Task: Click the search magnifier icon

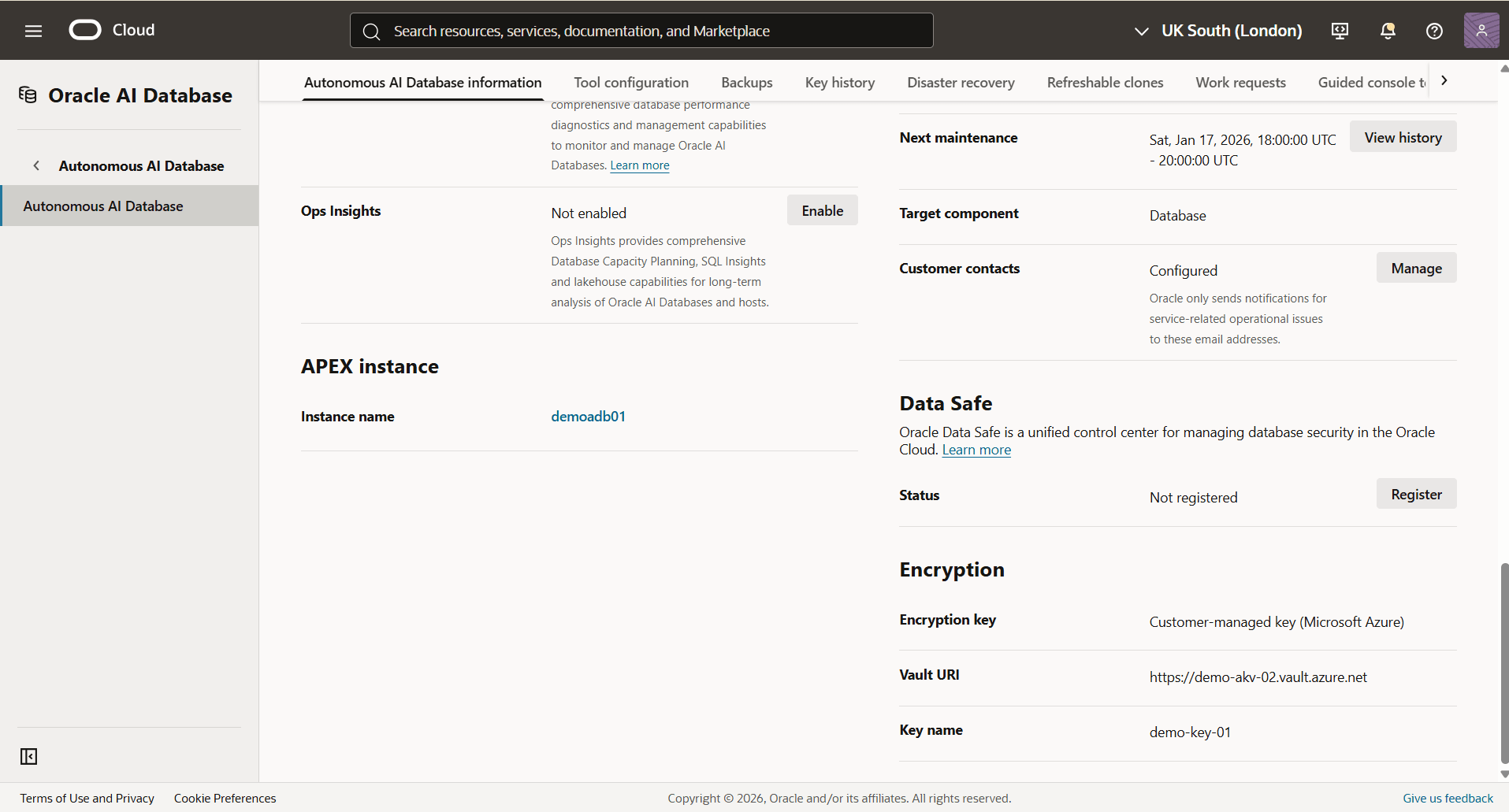Action: (372, 31)
